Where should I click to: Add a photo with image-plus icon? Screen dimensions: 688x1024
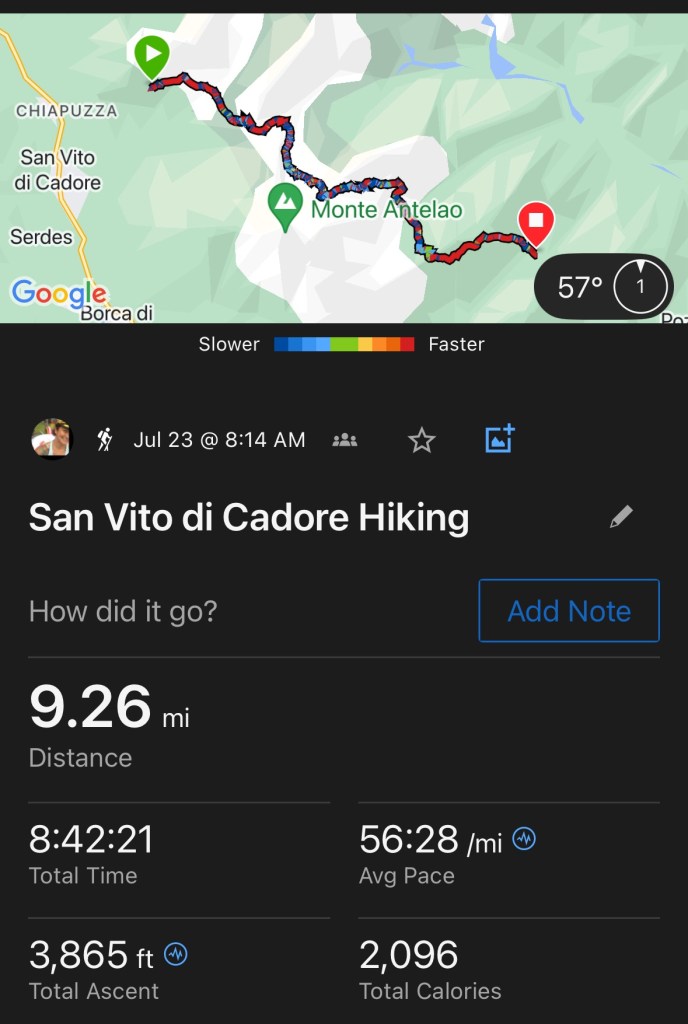point(499,439)
